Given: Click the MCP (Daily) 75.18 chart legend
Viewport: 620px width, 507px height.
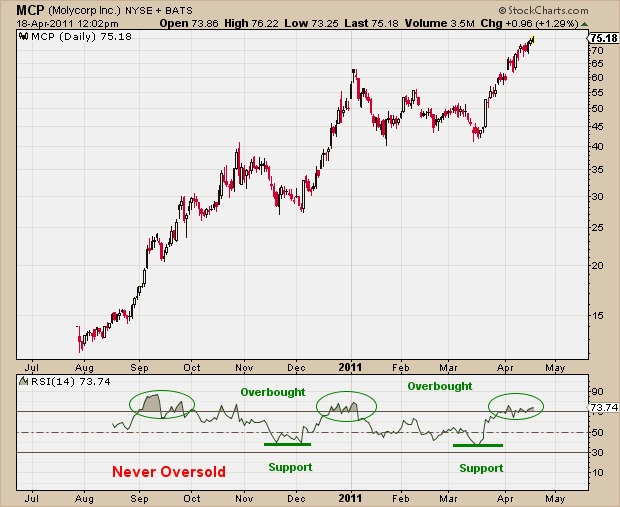Looking at the screenshot, I should 81,37.
